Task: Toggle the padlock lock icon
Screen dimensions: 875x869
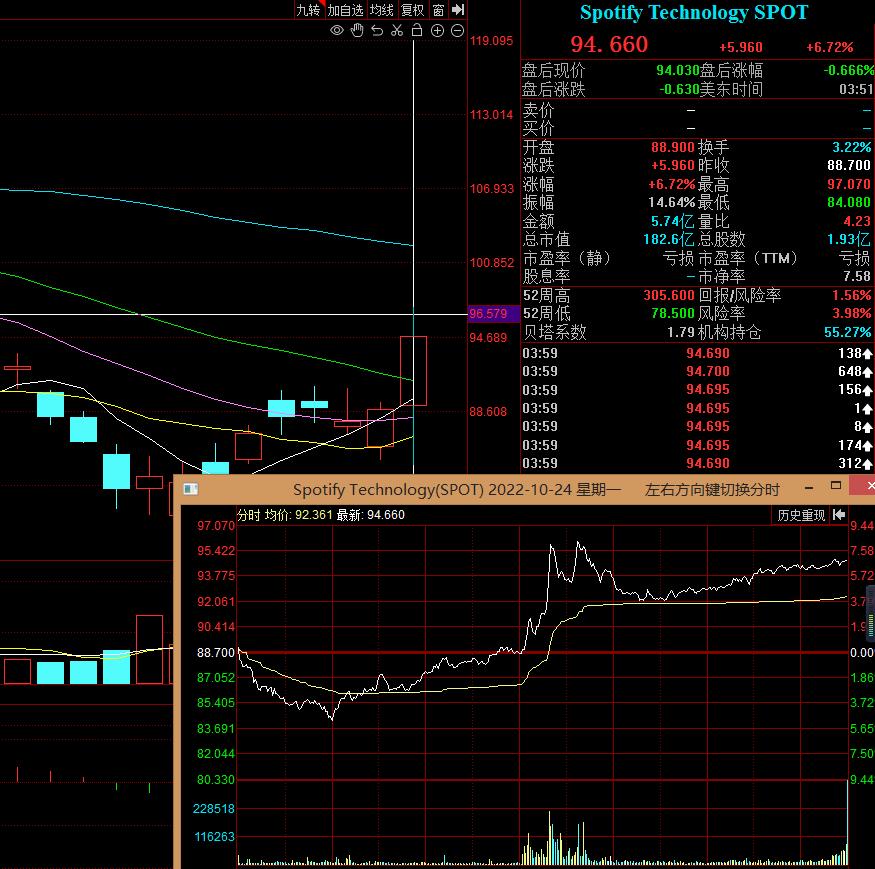Action: [417, 30]
